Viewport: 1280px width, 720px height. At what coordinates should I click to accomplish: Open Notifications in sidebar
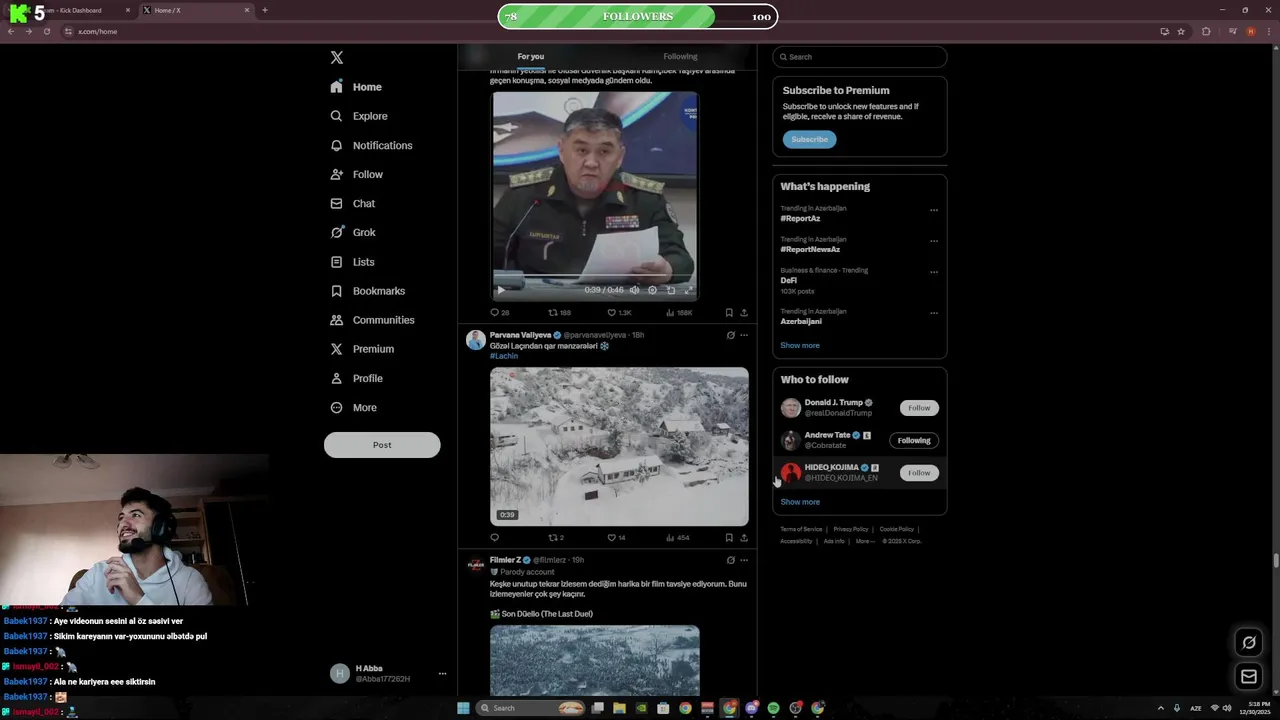(371, 145)
